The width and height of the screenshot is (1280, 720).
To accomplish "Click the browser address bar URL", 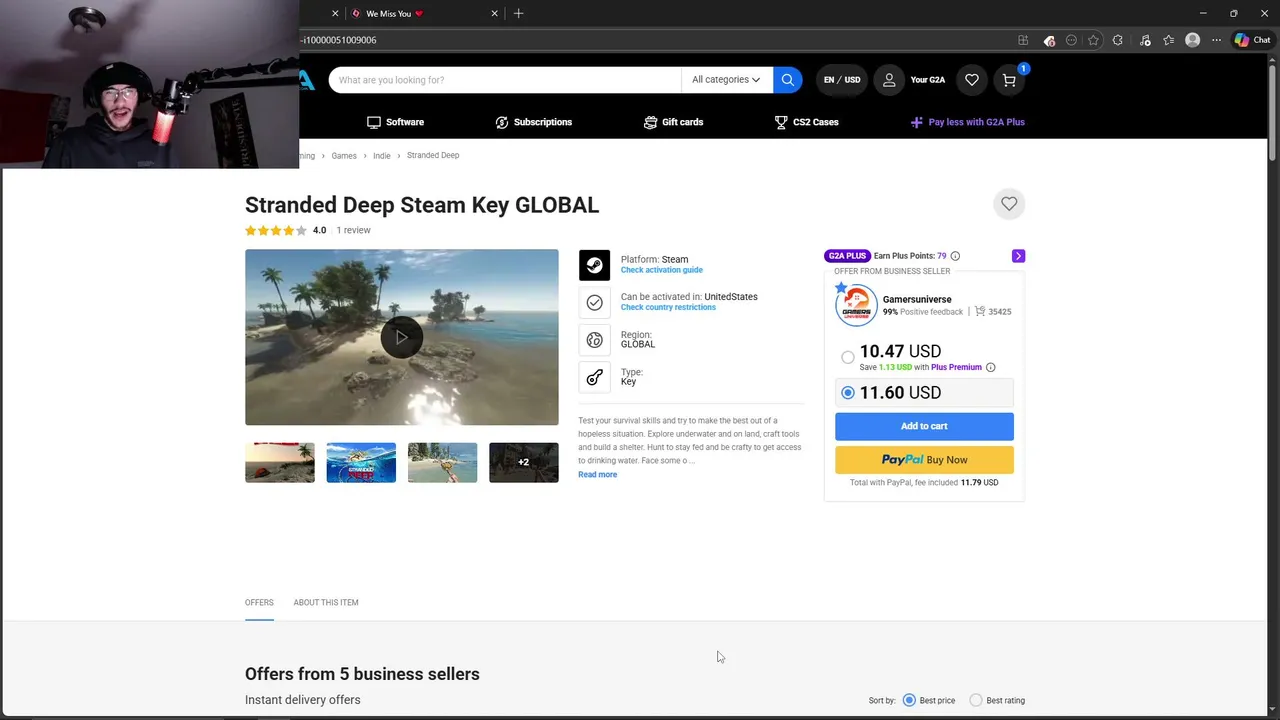I will click(x=338, y=40).
